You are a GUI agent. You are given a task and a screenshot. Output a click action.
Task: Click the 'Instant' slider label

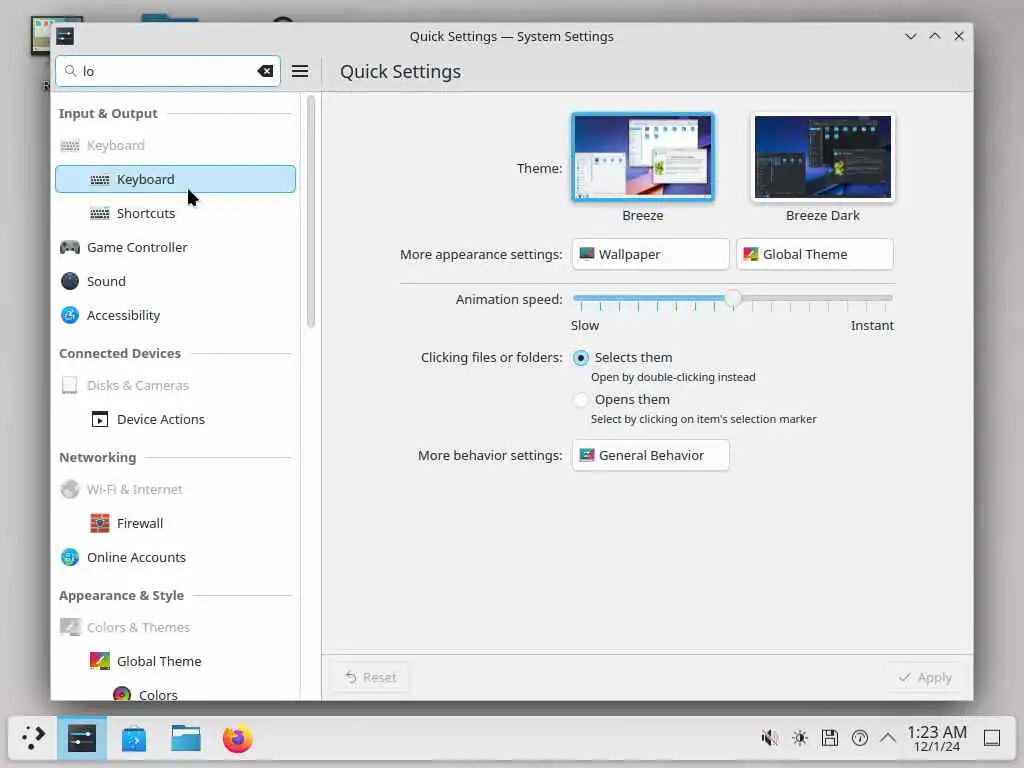872,325
